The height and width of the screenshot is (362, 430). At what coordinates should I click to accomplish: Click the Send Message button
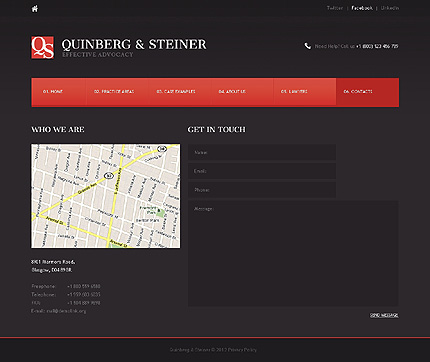384,315
